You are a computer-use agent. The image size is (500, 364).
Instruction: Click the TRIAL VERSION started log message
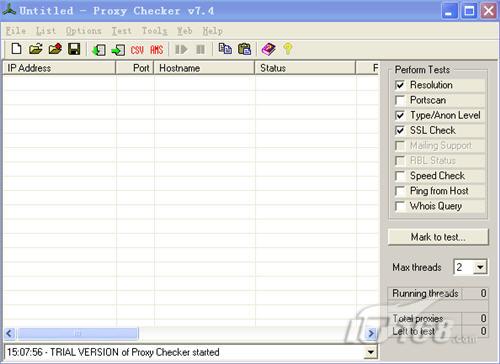113,352
